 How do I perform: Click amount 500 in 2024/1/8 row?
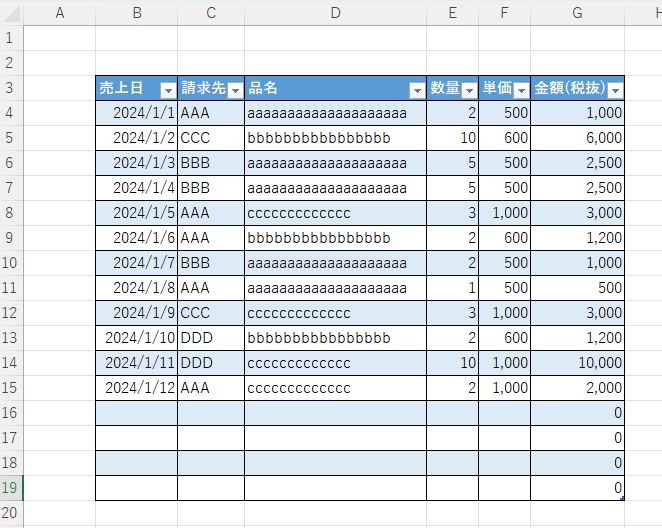pos(578,288)
